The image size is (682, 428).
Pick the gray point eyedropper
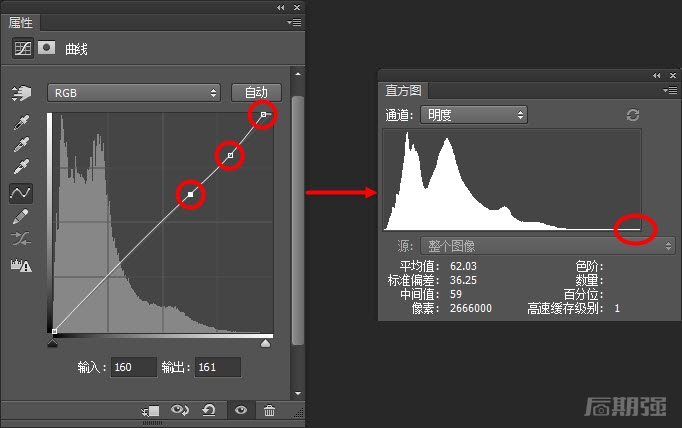[x=21, y=144]
